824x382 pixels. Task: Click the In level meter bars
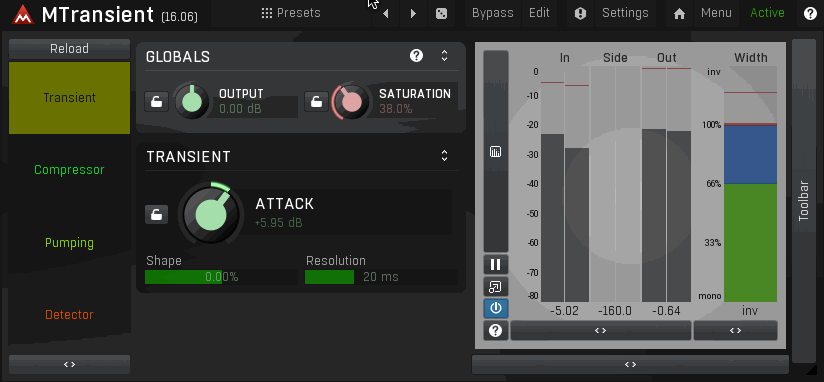[565, 184]
